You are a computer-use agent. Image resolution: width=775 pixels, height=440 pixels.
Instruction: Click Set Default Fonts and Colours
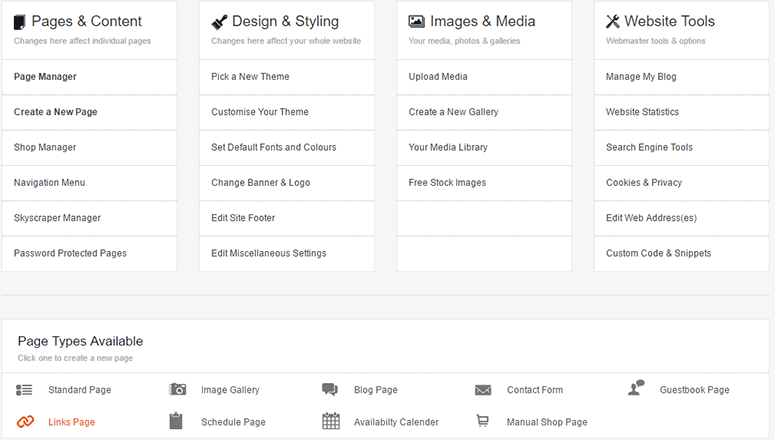pyautogui.click(x=273, y=147)
